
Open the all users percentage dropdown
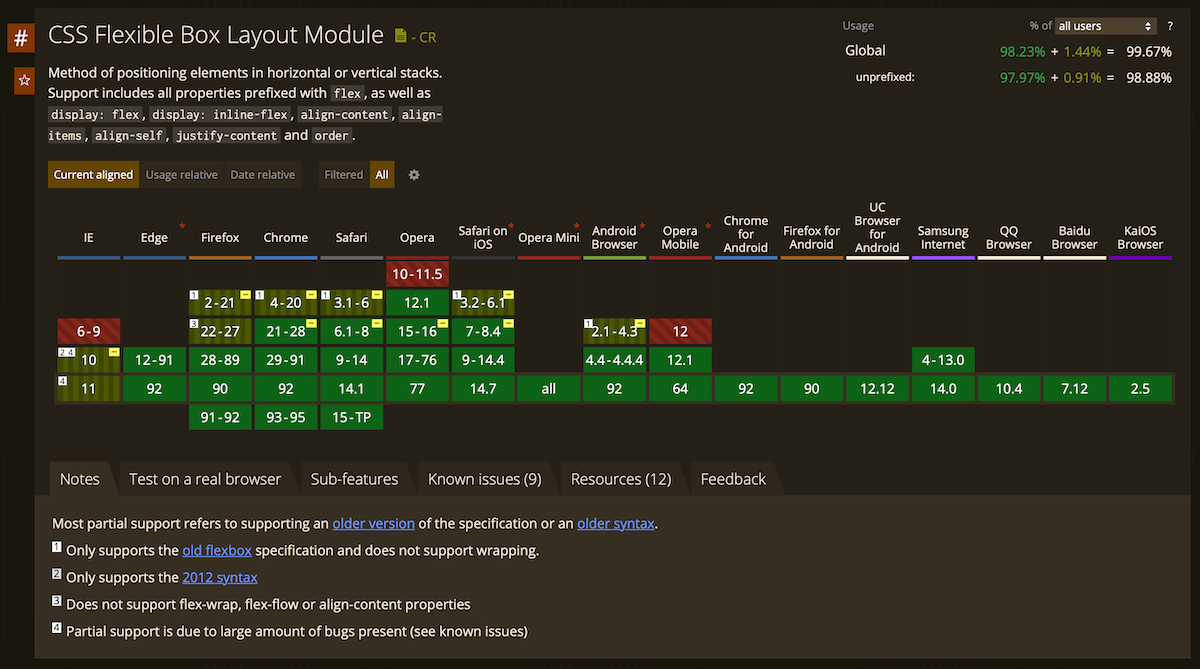coord(1105,25)
